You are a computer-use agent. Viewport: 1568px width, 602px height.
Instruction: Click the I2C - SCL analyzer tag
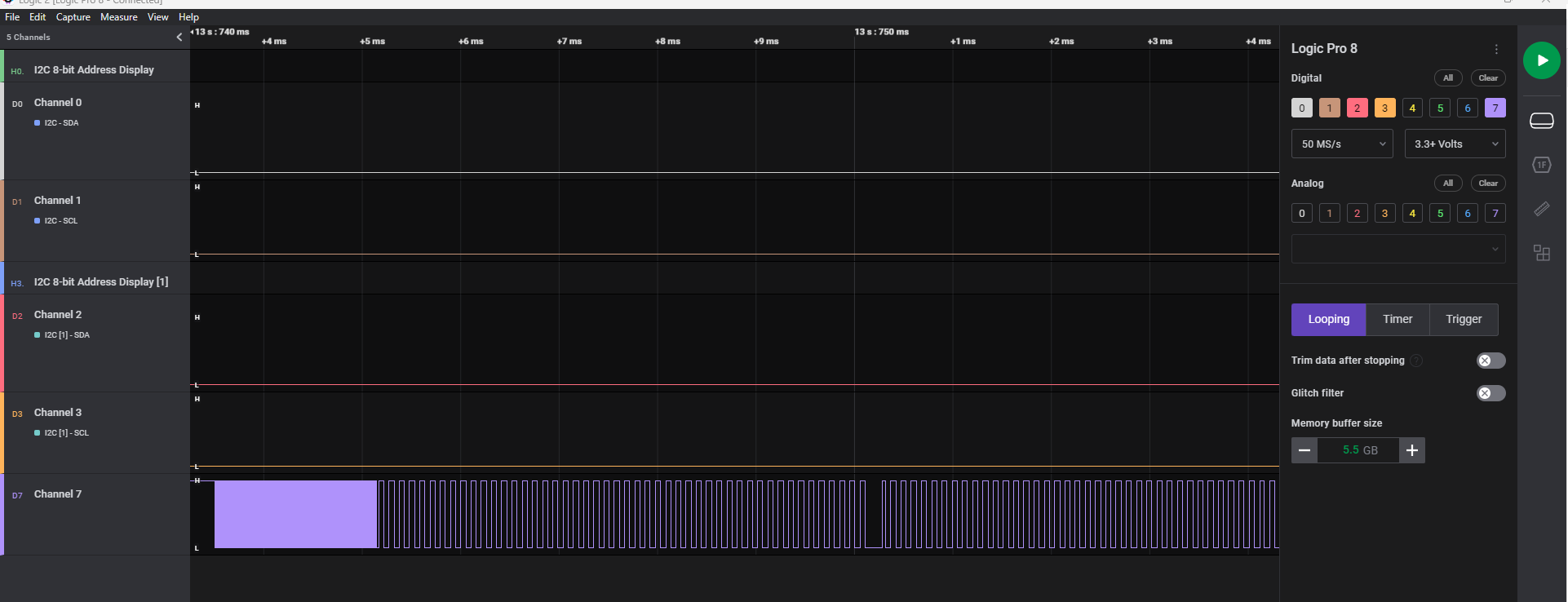click(x=55, y=221)
